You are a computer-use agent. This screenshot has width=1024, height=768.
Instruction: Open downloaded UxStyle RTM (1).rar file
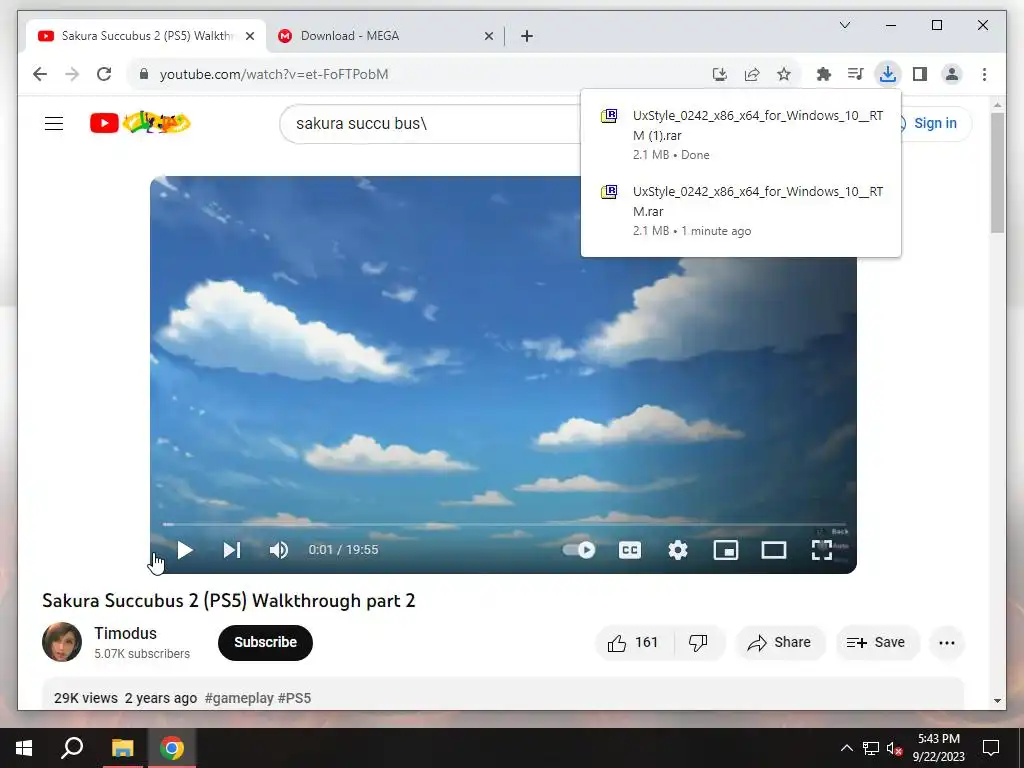coord(741,135)
